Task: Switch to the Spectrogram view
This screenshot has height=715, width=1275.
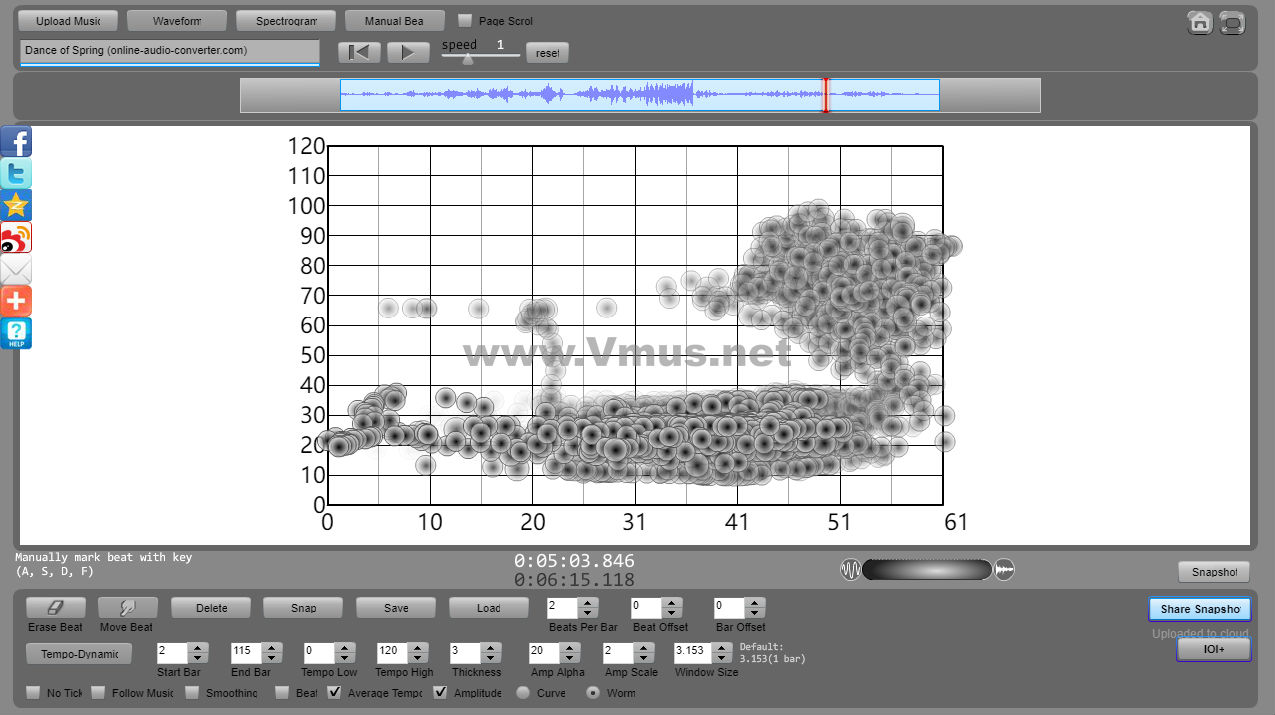Action: tap(286, 21)
